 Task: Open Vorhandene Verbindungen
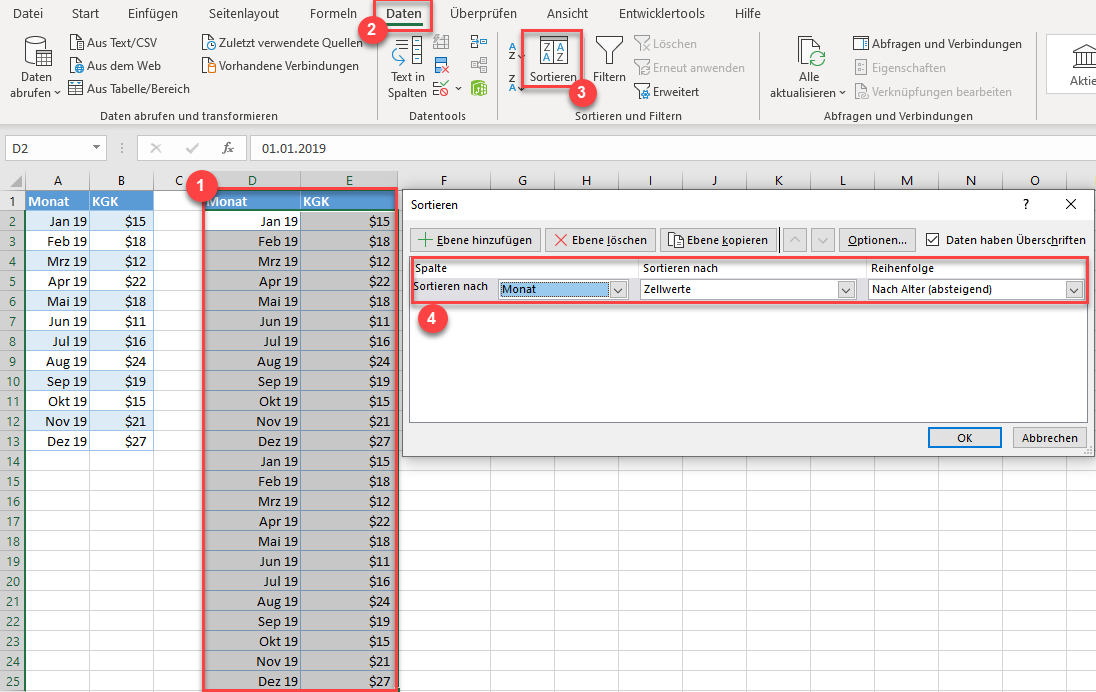click(280, 66)
